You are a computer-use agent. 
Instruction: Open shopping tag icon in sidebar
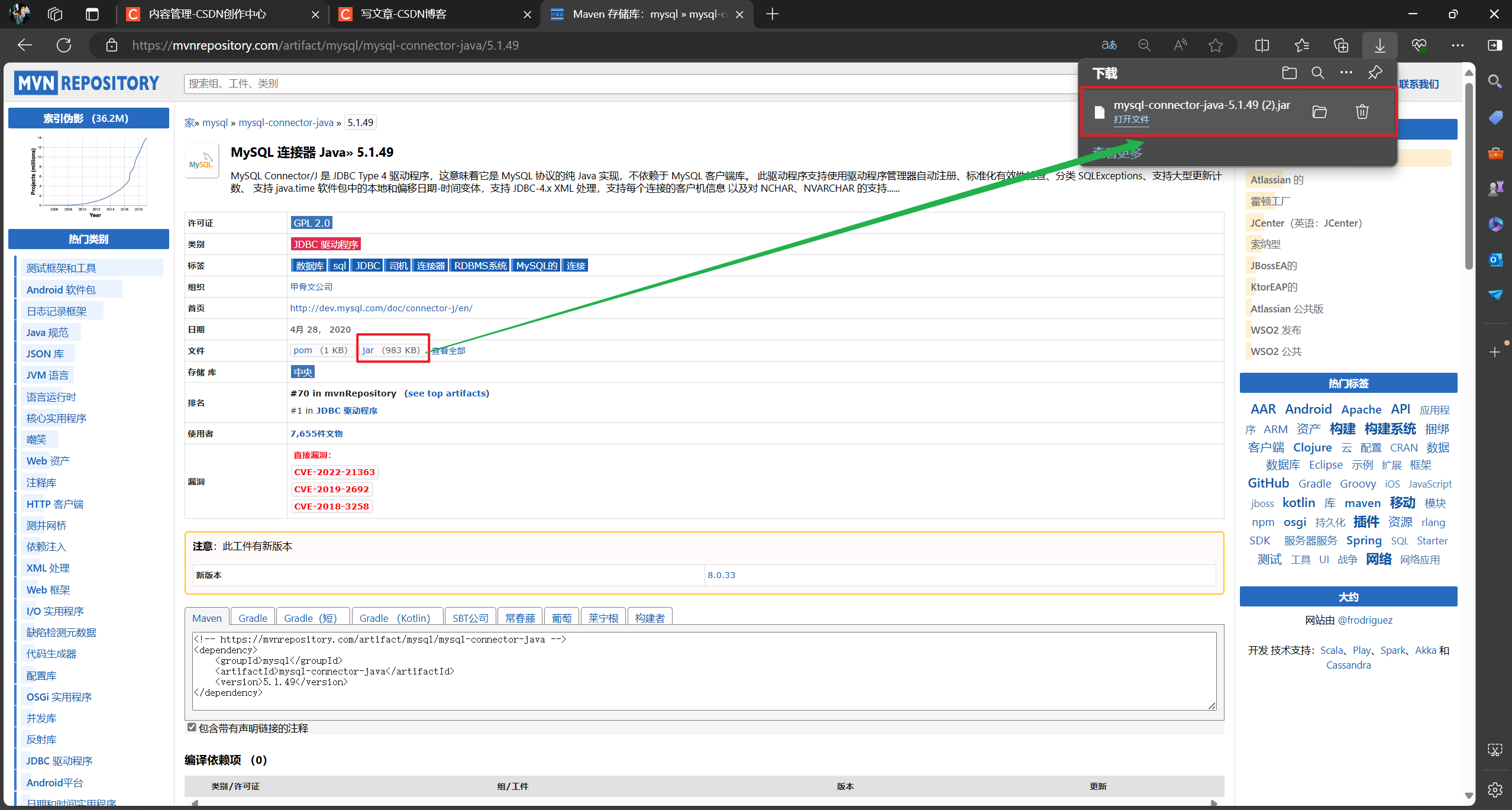pos(1495,118)
